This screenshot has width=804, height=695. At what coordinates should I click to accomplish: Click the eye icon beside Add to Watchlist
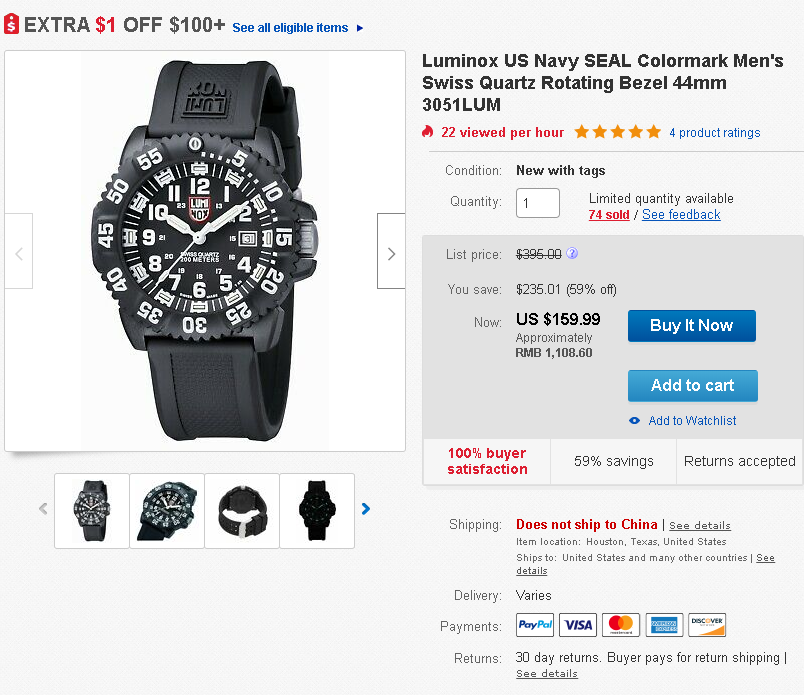[x=634, y=421]
